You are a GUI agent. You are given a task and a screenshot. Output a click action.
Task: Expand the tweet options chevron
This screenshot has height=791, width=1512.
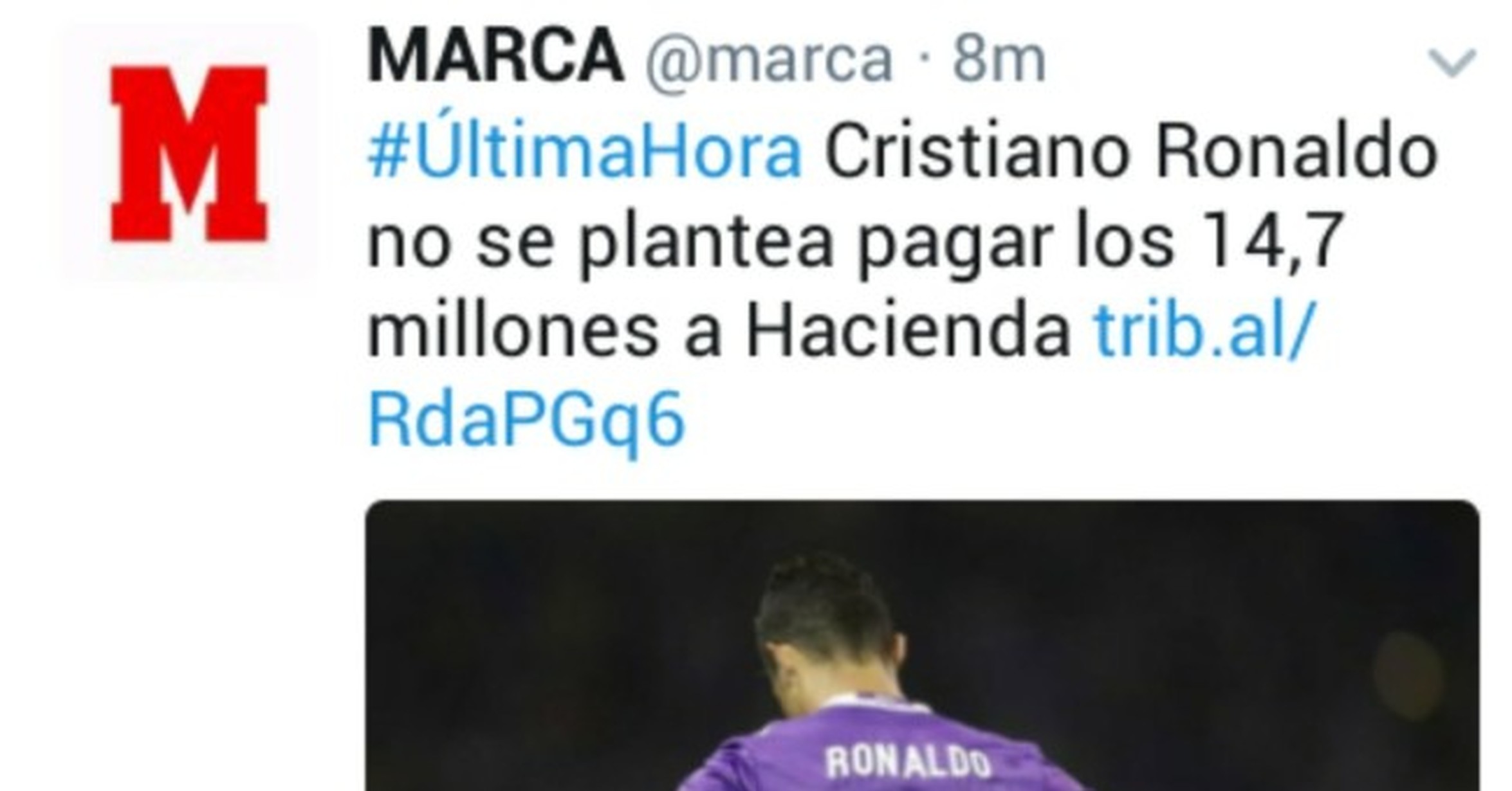point(1452,62)
